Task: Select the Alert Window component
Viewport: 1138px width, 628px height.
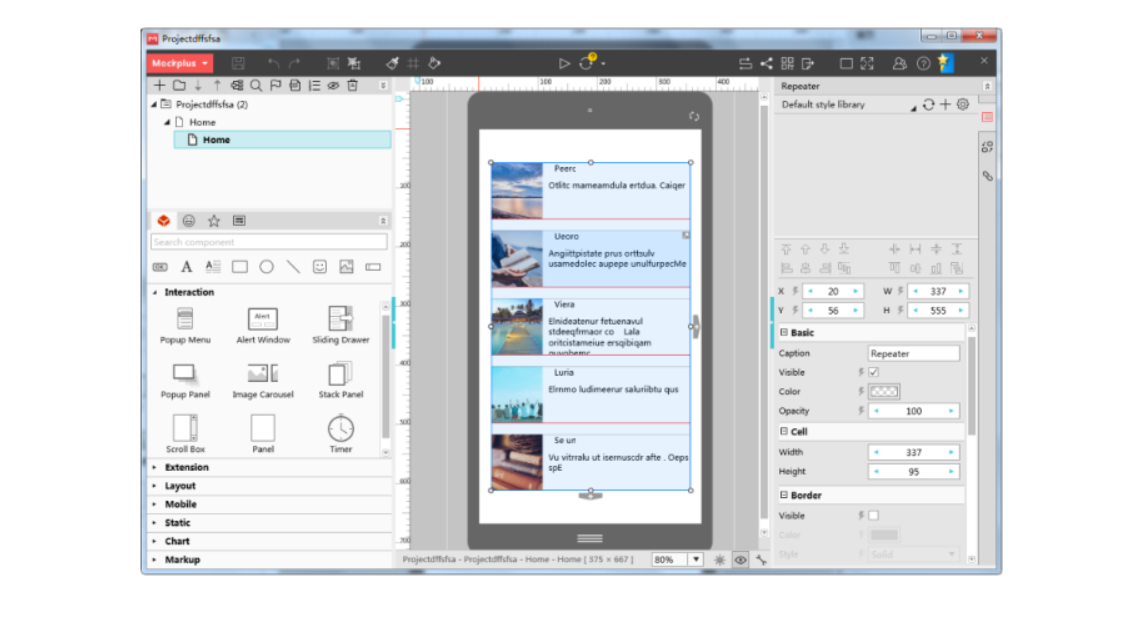Action: [263, 325]
